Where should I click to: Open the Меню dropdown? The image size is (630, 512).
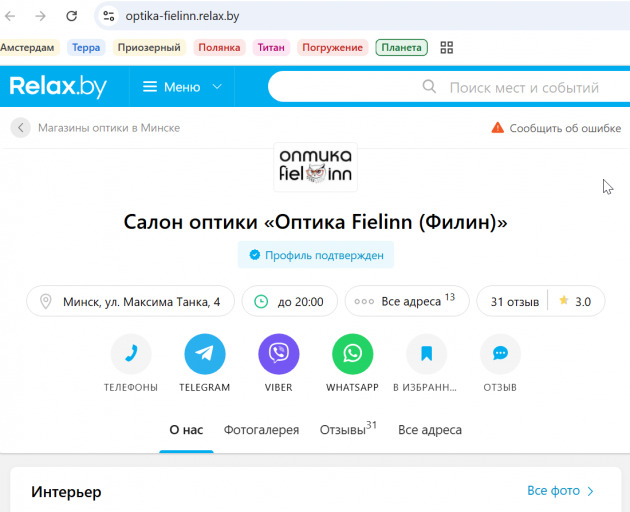click(182, 87)
